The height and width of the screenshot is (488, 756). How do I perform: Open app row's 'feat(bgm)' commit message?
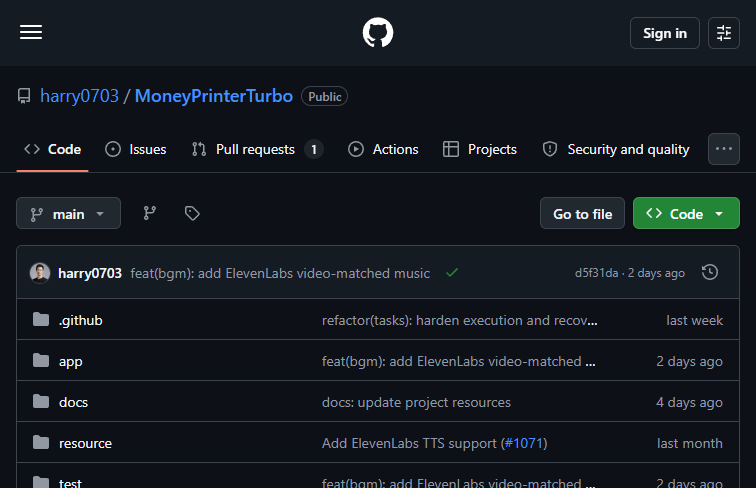[459, 362]
